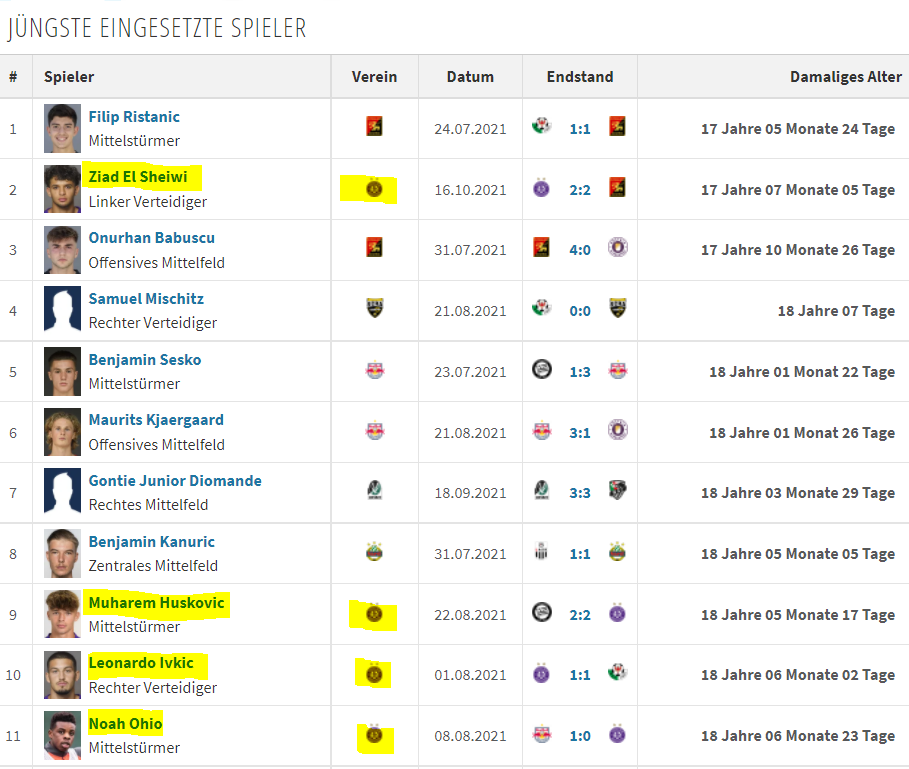Click Samuel Mischitz's club crest in Verein column
Screen dimensions: 909x769
[374, 308]
